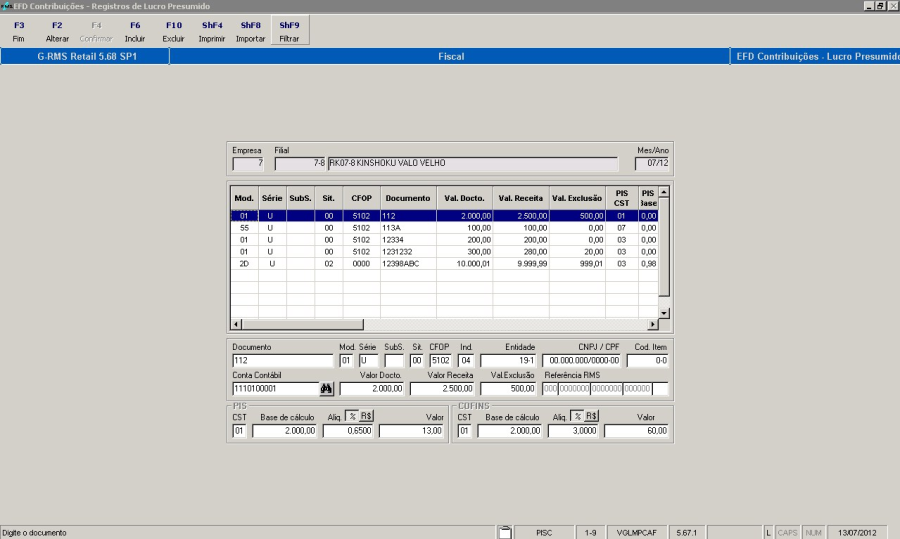Click the clipboard icon in status bar

point(505,532)
